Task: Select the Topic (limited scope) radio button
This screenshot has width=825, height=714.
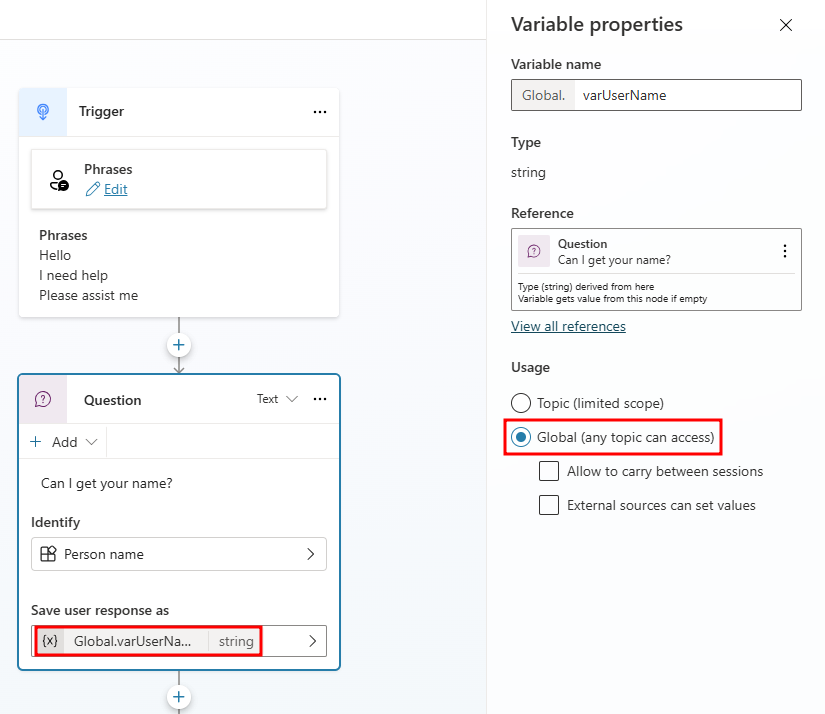Action: (520, 403)
